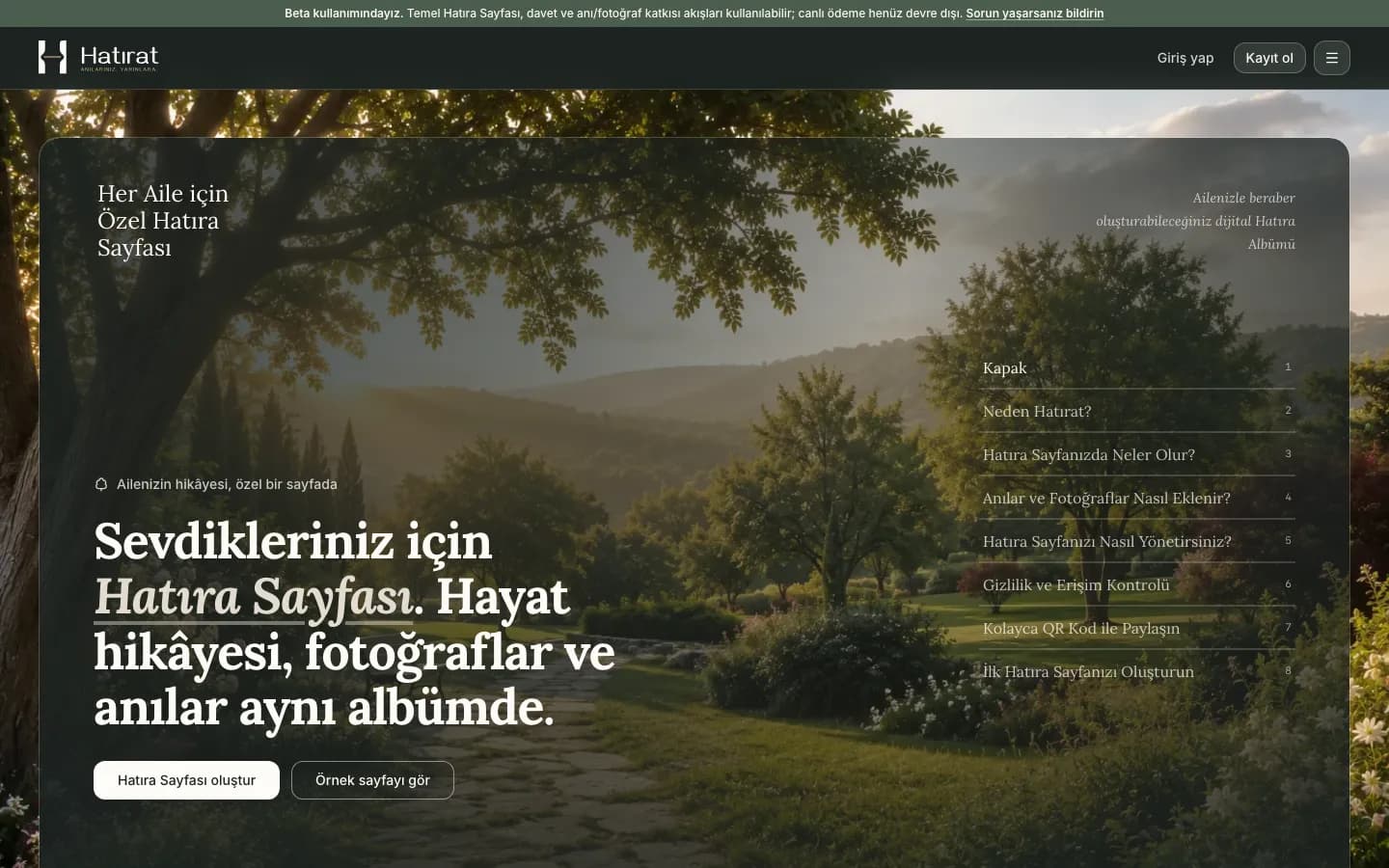The width and height of the screenshot is (1389, 868).
Task: Open İlk Hatıra Sayfanızı Oluşturun entry
Action: coord(1136,671)
